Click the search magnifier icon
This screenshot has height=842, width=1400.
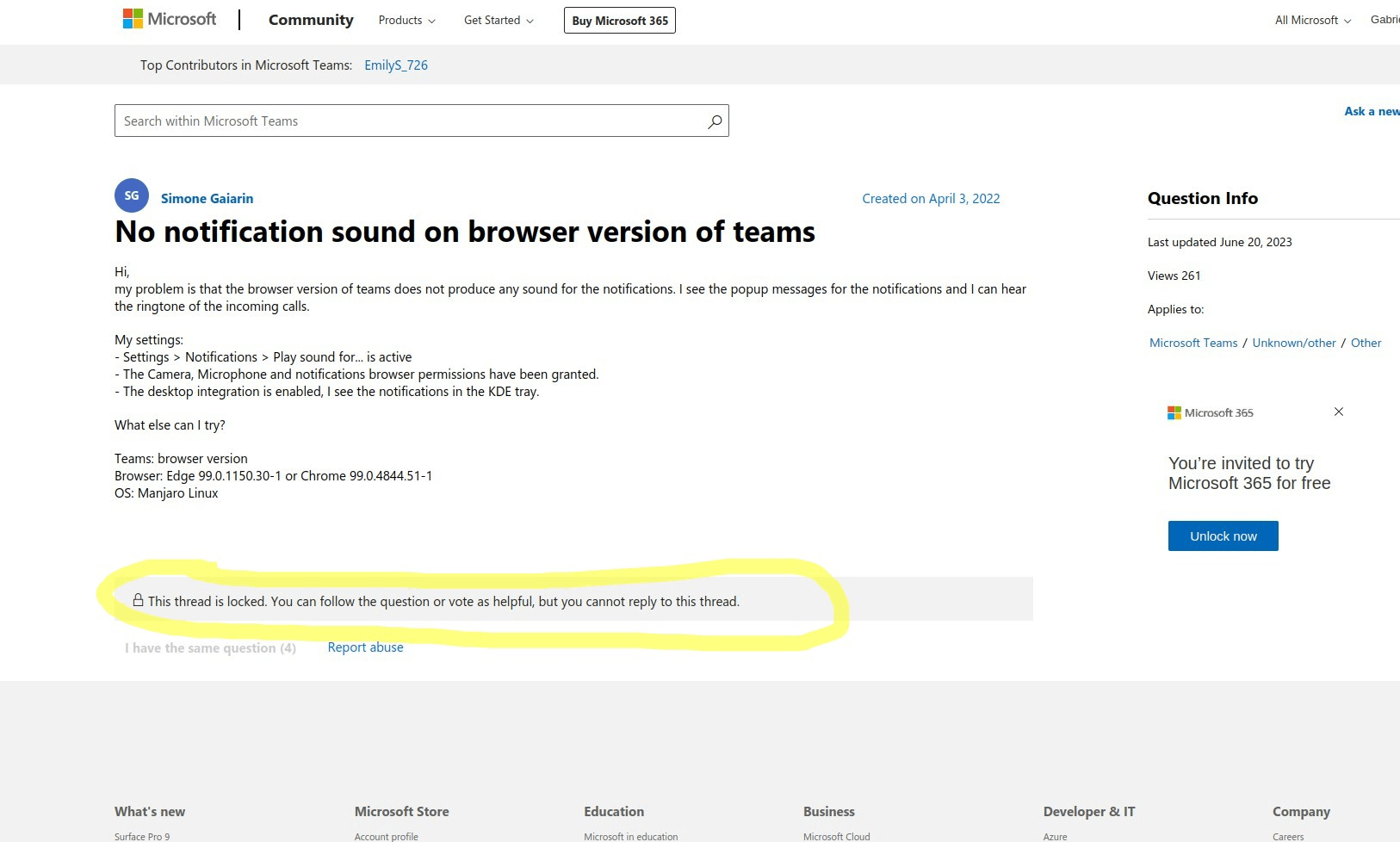715,121
